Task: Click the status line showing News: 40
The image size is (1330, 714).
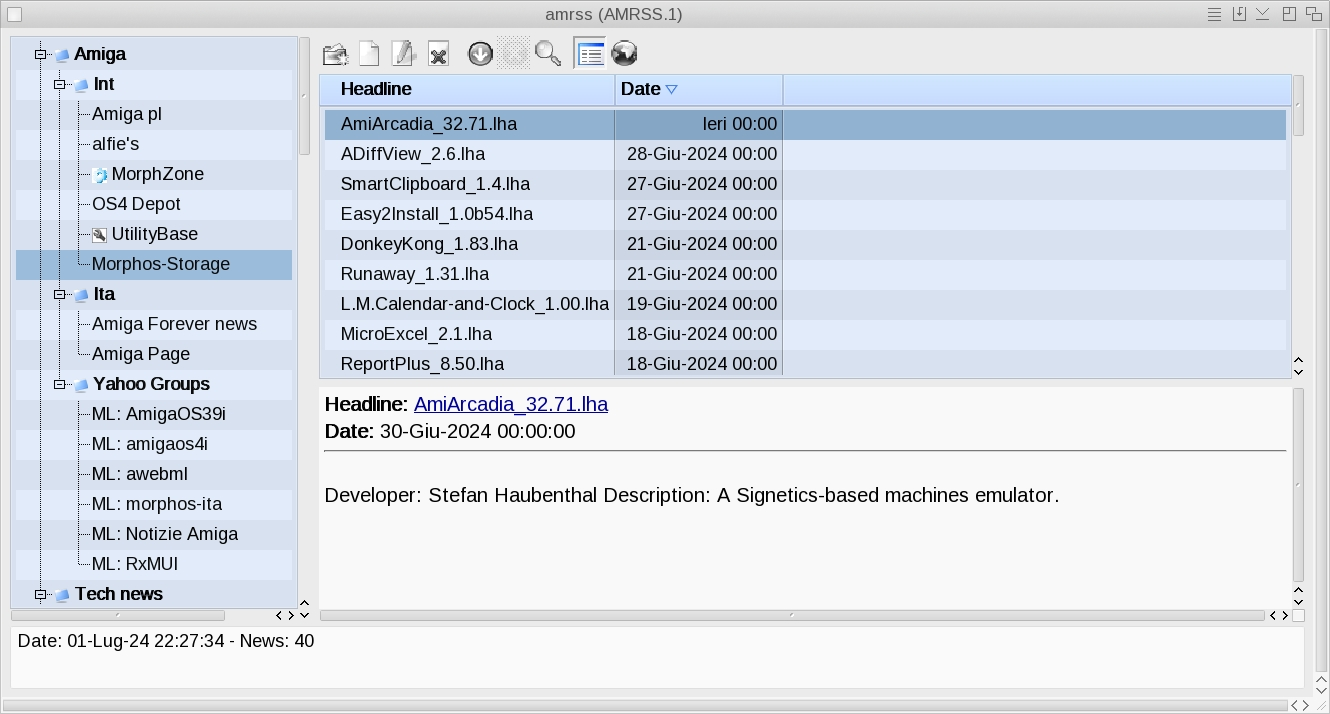Action: 166,641
